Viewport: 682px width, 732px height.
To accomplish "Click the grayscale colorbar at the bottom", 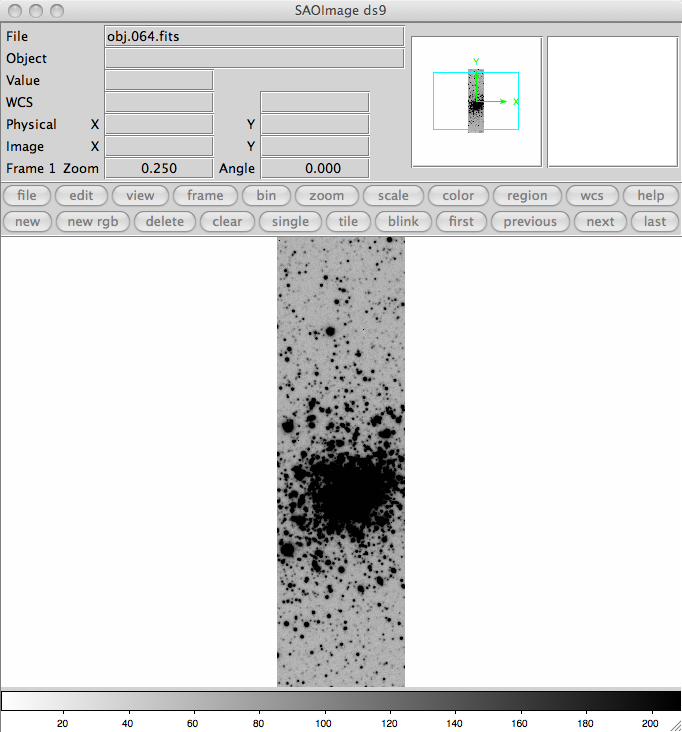I will pyautogui.click(x=341, y=701).
